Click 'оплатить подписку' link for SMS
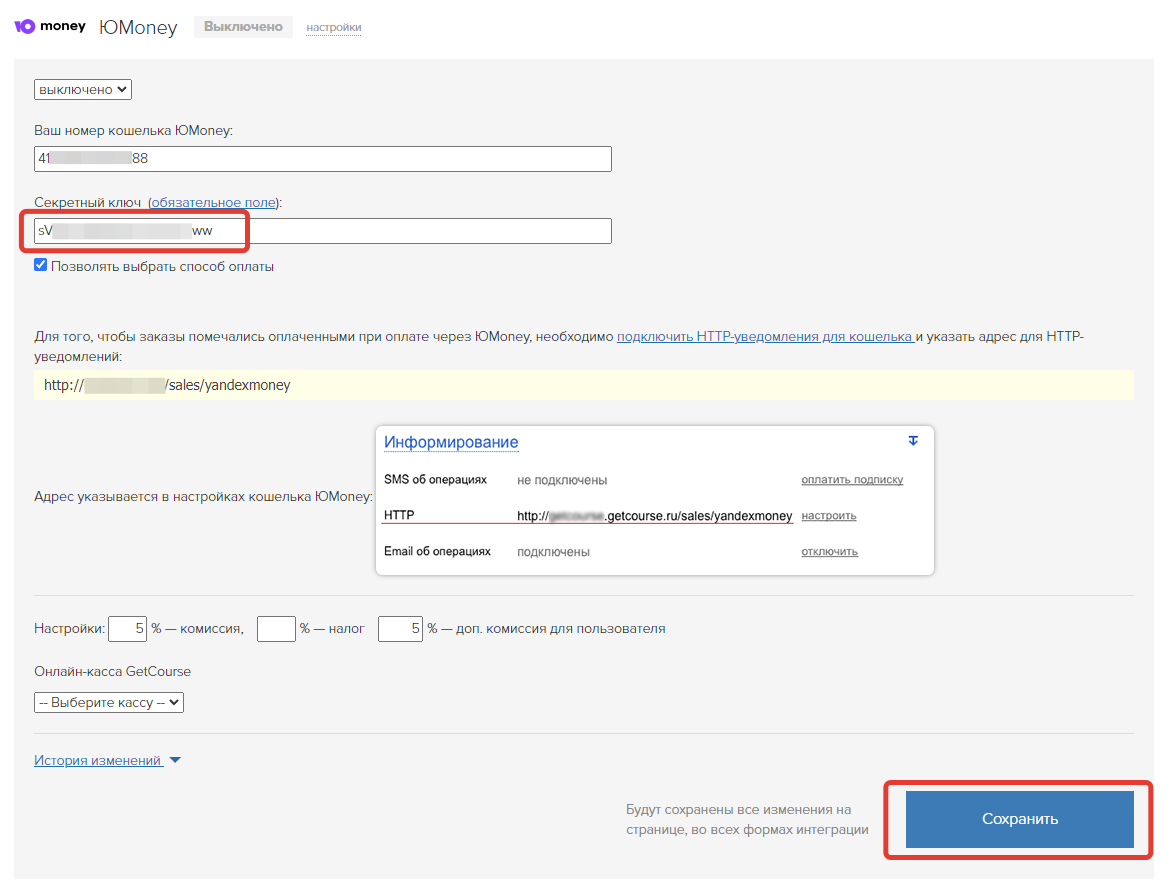The height and width of the screenshot is (891, 1169). [852, 479]
